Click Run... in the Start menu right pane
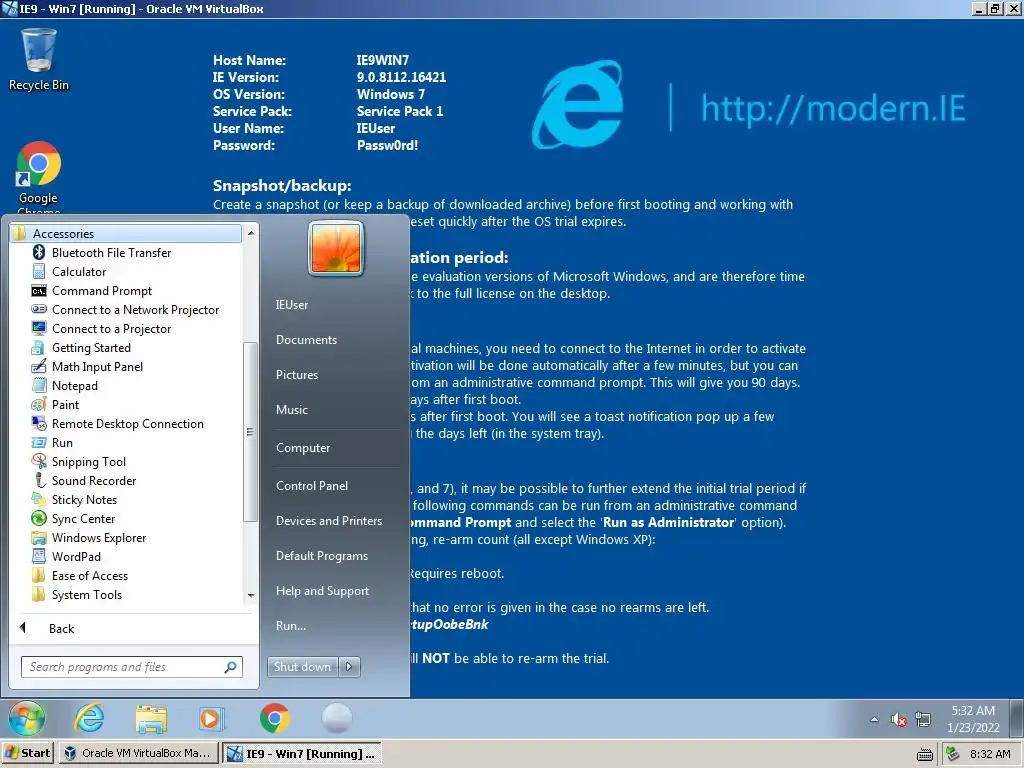Screen dimensions: 1024x768 click(x=291, y=626)
